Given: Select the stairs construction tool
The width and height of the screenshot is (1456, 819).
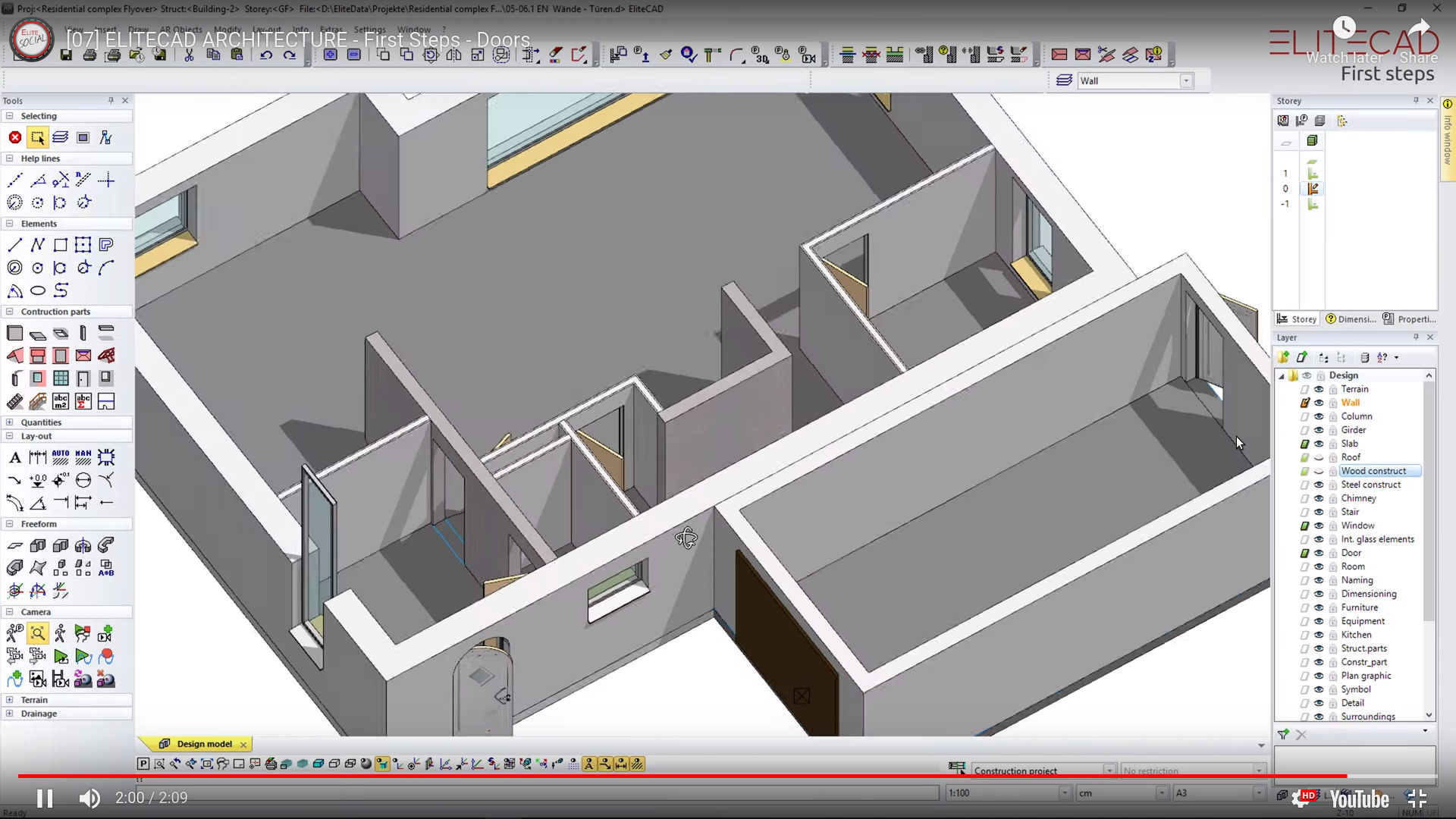Looking at the screenshot, I should pyautogui.click(x=14, y=401).
